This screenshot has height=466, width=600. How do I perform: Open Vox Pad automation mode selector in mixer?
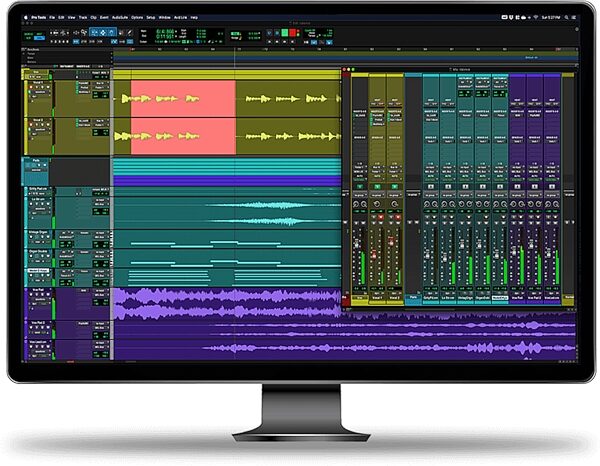[517, 179]
